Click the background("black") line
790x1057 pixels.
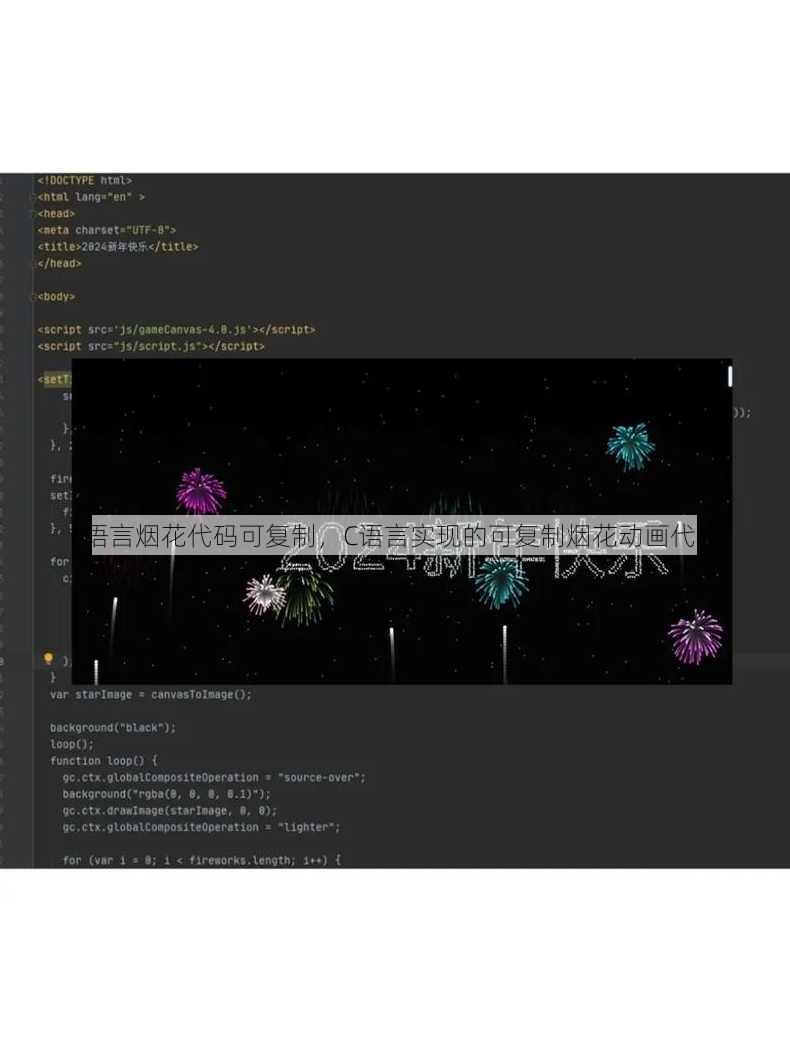click(113, 727)
